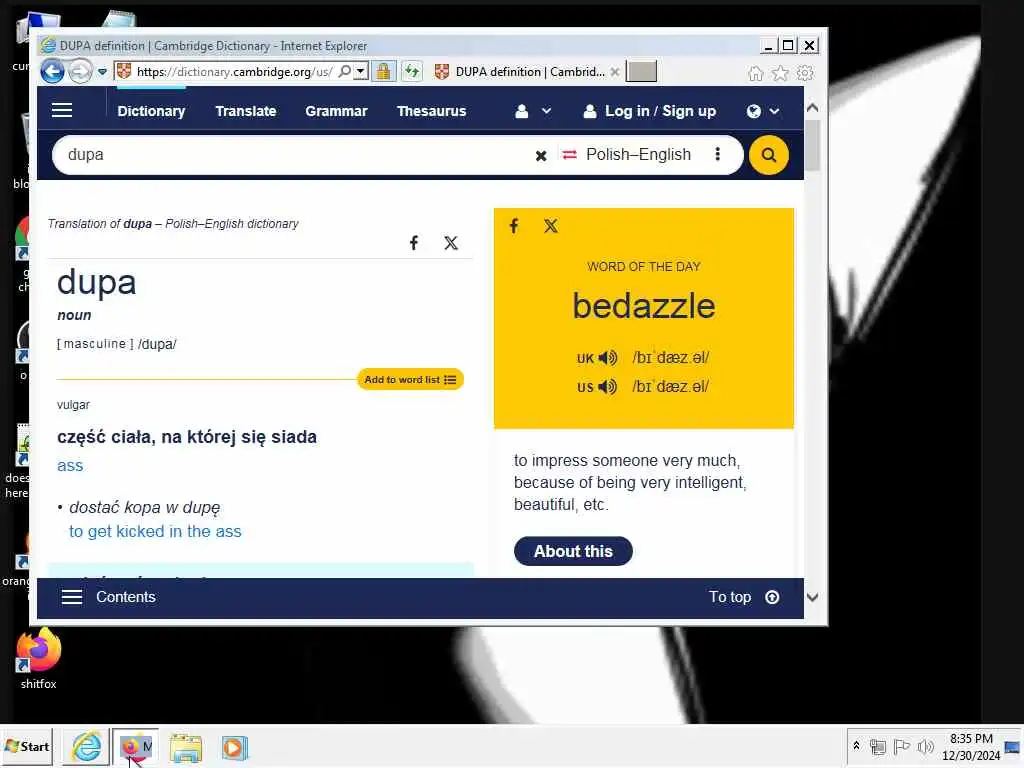This screenshot has width=1024, height=768.
Task: Click the Add to word list button
Action: (410, 379)
